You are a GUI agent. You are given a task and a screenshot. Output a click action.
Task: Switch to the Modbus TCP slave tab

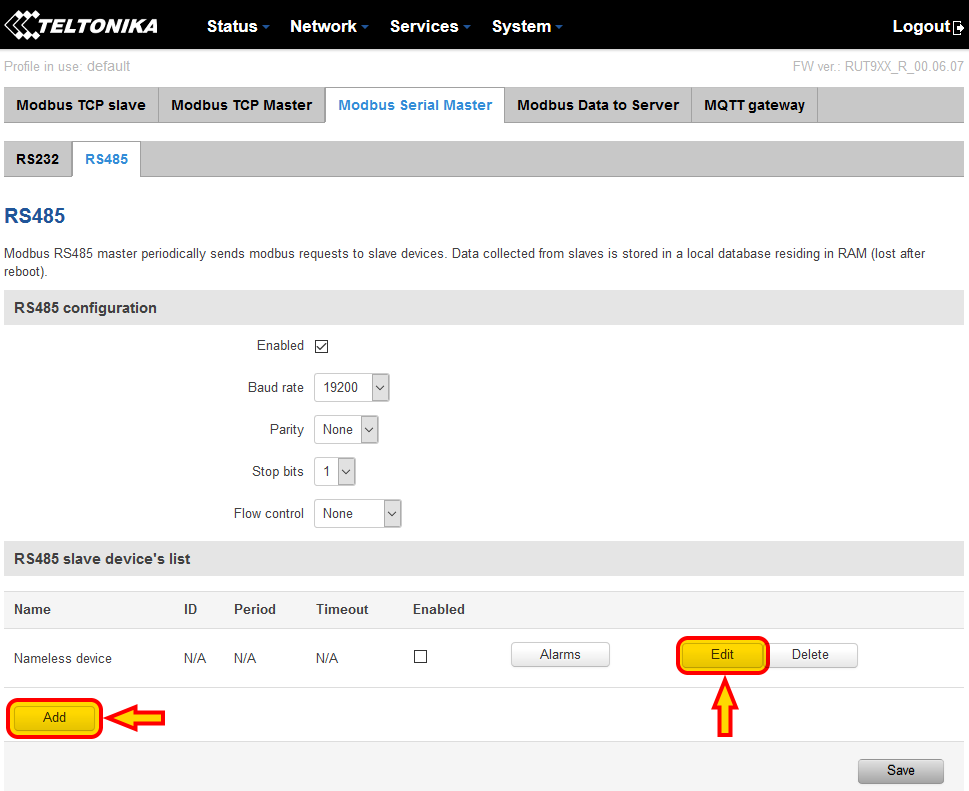pyautogui.click(x=80, y=104)
